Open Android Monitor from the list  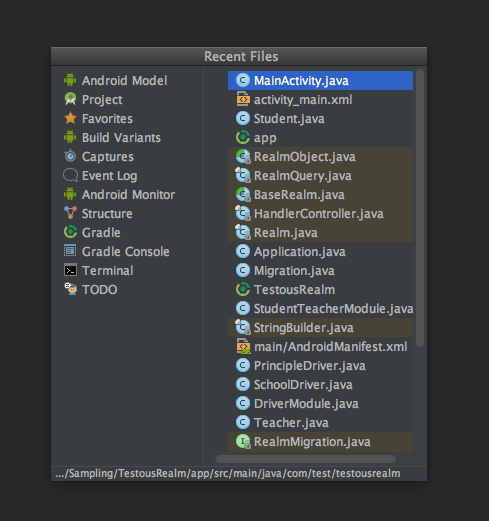click(x=128, y=194)
